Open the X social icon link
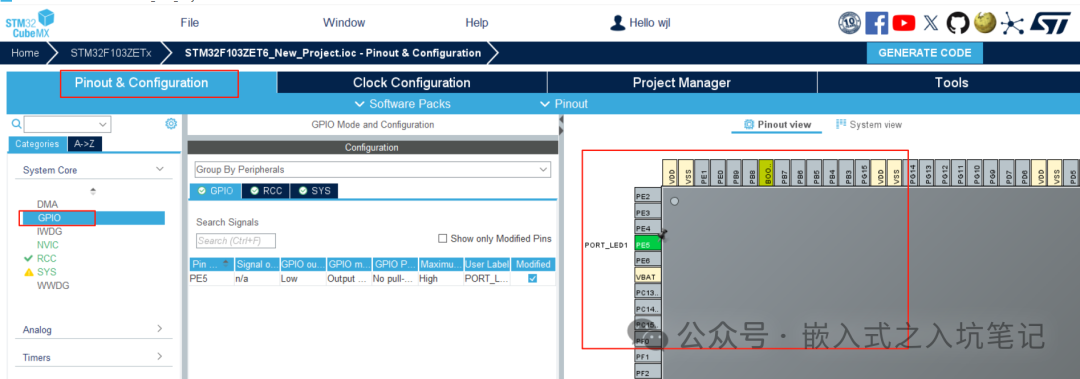 tap(931, 23)
